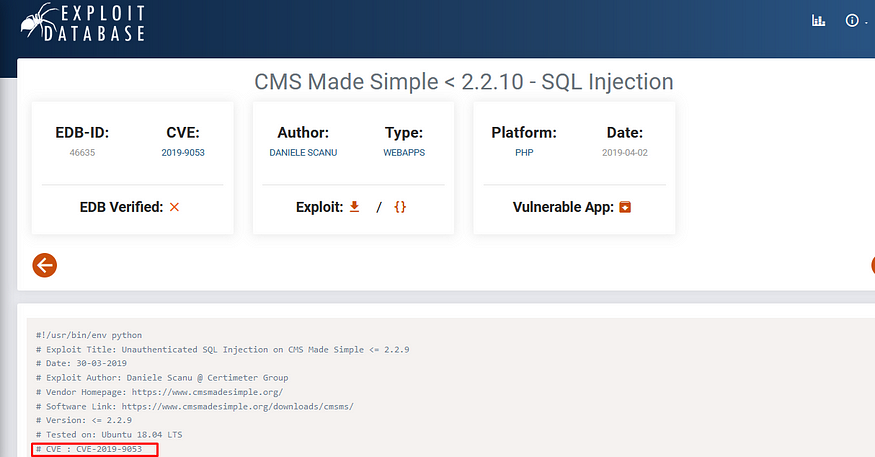Select EDB-ID value 46635
The width and height of the screenshot is (875, 457).
[x=82, y=152]
